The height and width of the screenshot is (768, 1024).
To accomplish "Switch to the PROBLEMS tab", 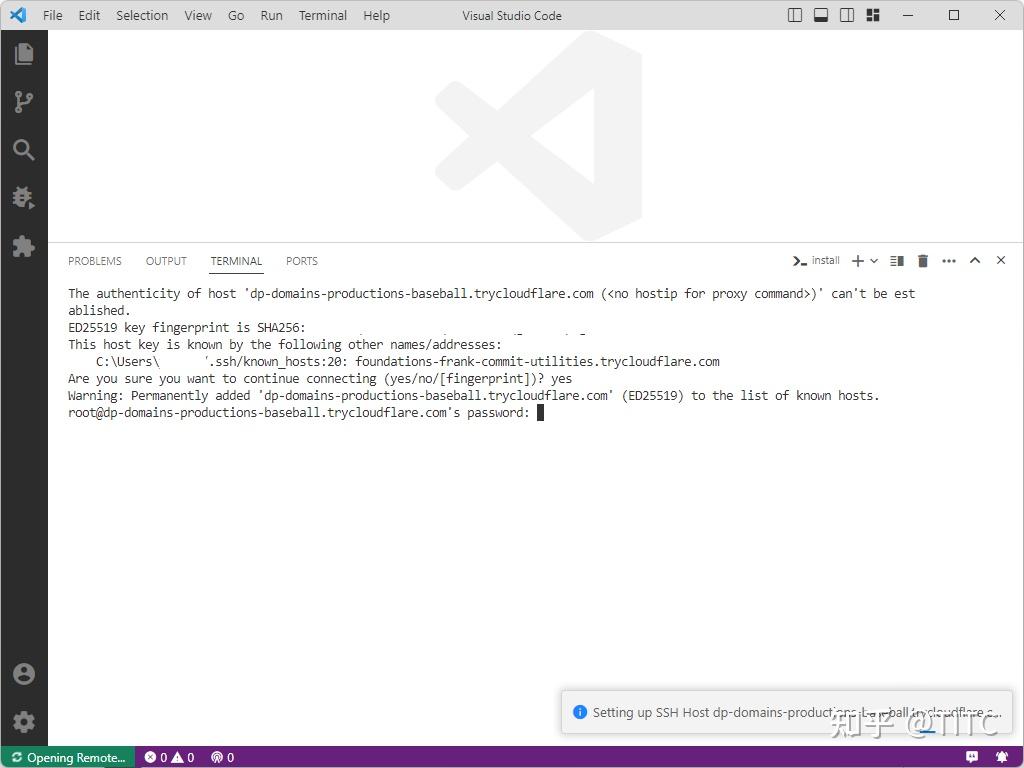I will tap(94, 261).
